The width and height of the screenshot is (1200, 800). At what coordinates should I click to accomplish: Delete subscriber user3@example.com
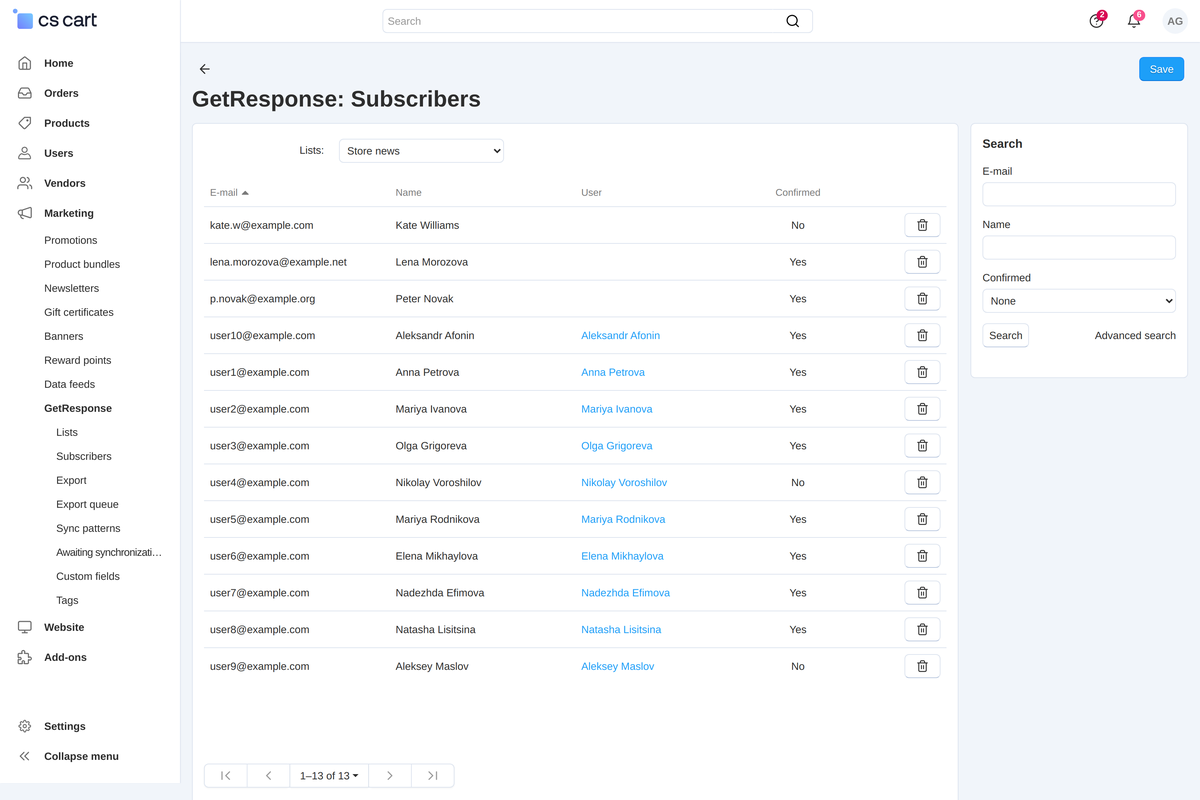922,446
